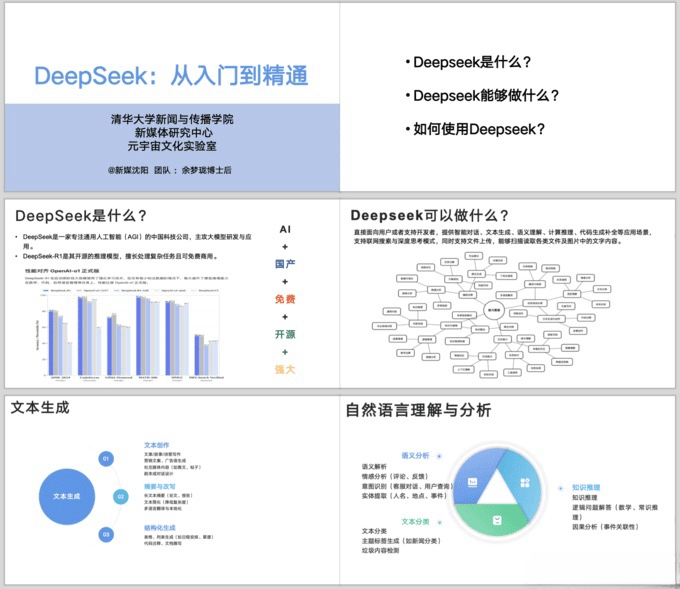Click the 情感分析（评论、反馈） line
This screenshot has height=589, width=680.
pos(395,476)
